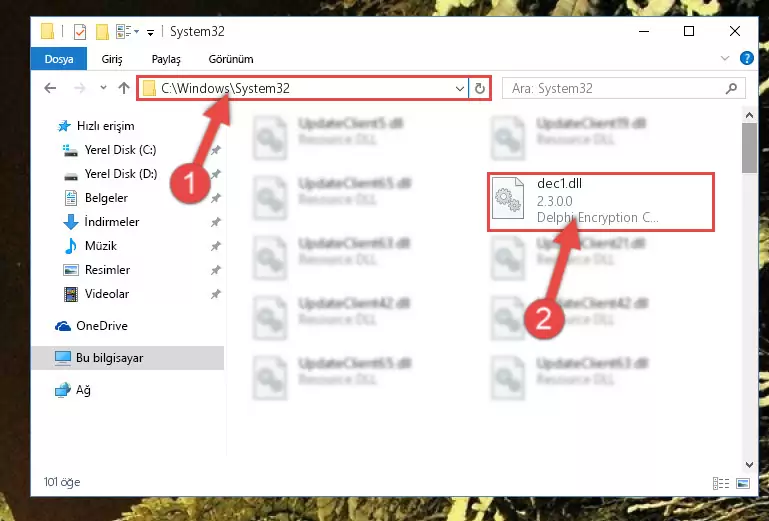This screenshot has width=769, height=521.
Task: Select Bu bilgisayar in navigation pane
Action: coord(128,358)
